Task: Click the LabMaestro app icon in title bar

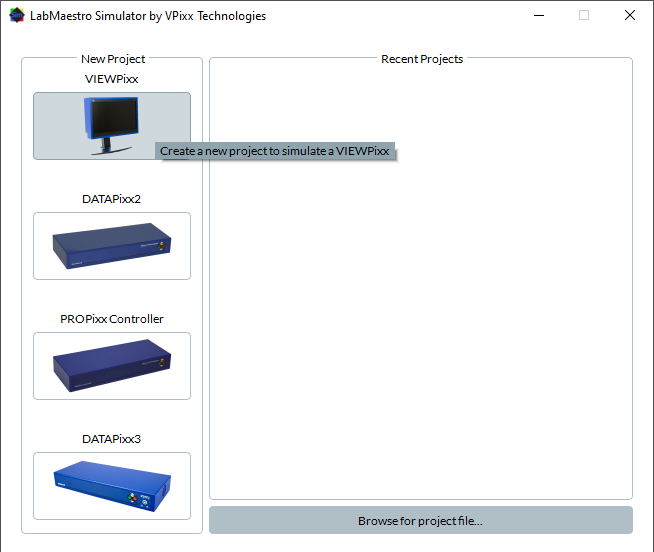Action: [16, 16]
